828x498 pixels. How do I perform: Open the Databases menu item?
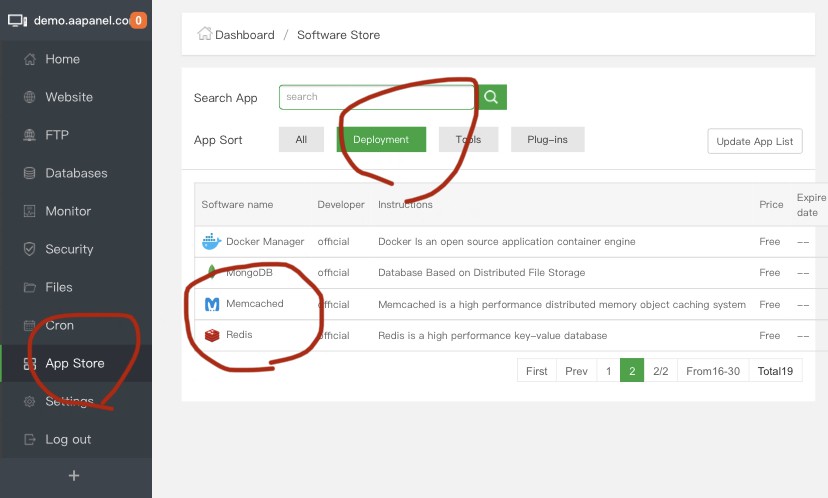coord(76,173)
